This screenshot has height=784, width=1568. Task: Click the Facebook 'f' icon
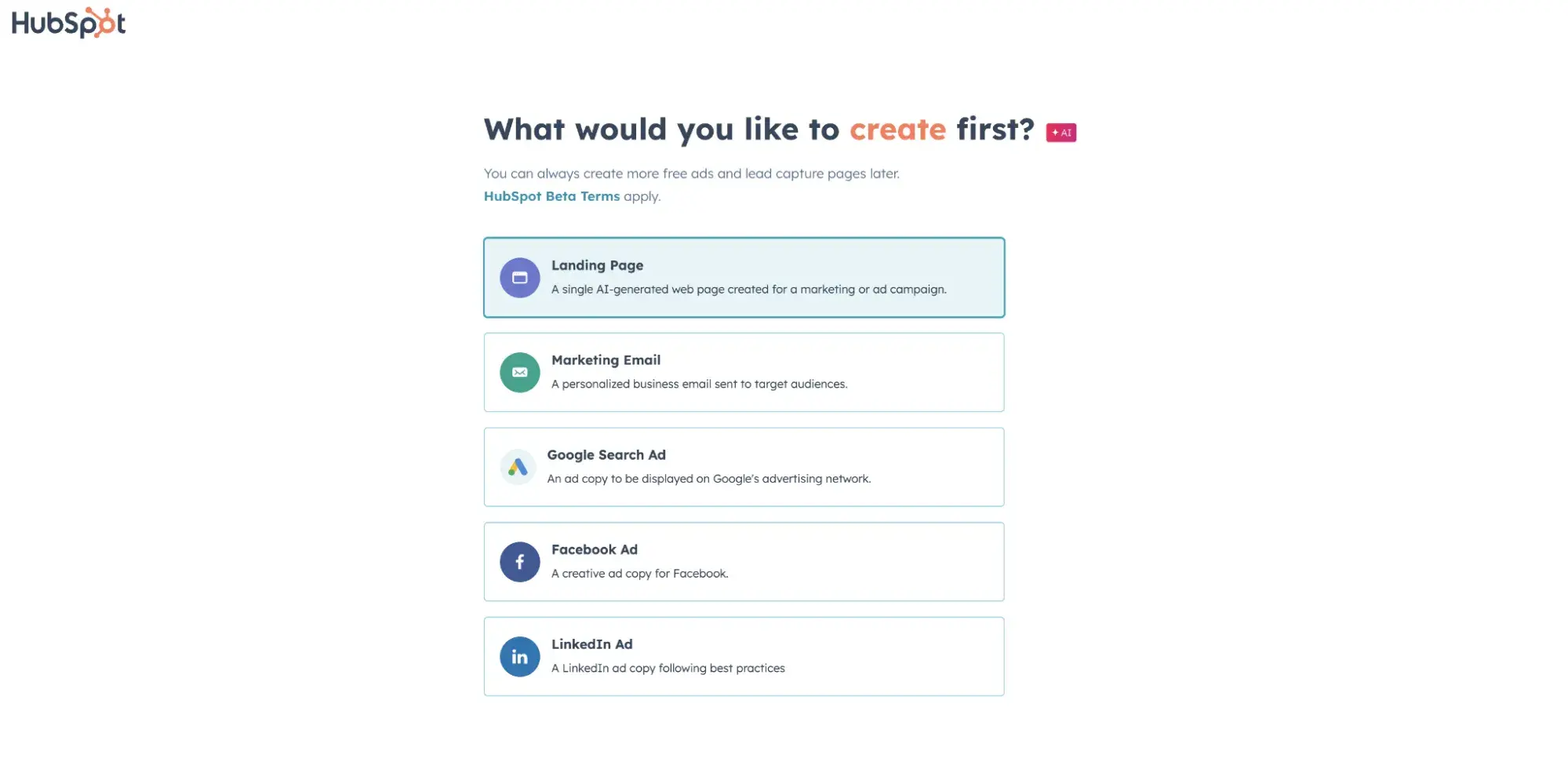518,562
